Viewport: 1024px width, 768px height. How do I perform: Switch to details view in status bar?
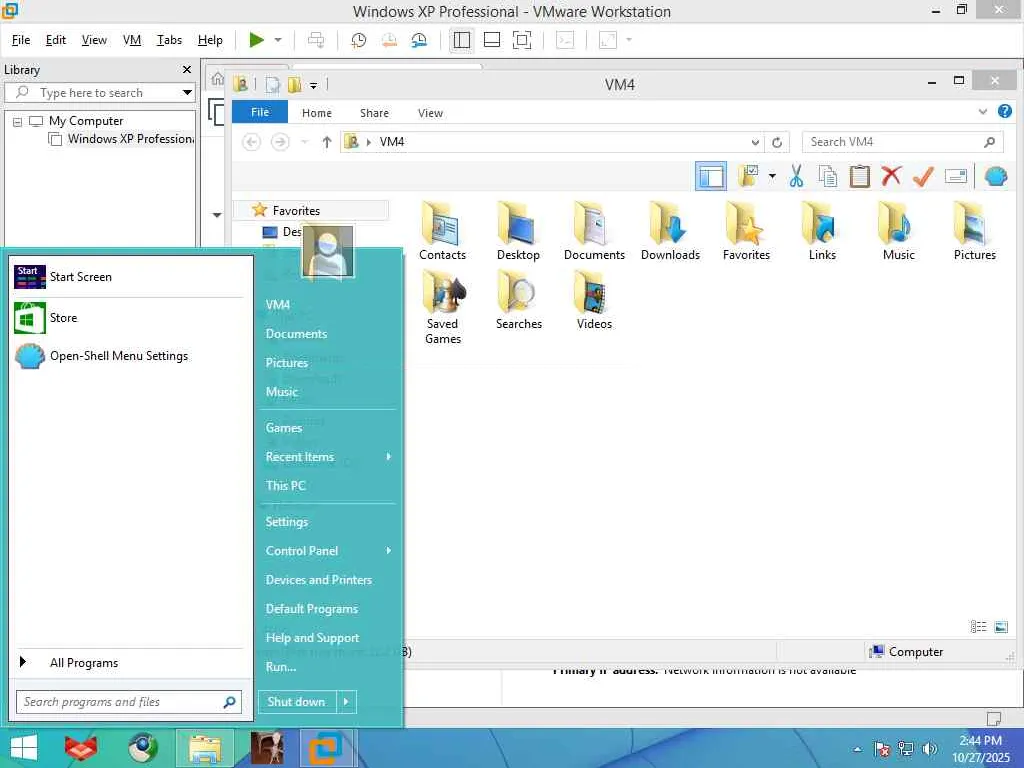(978, 627)
